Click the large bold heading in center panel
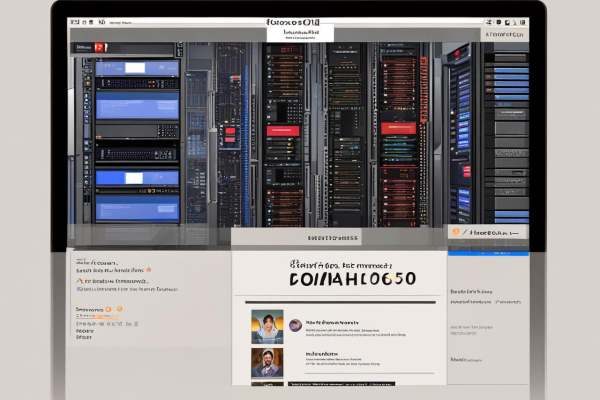600x400 pixels. pos(352,279)
